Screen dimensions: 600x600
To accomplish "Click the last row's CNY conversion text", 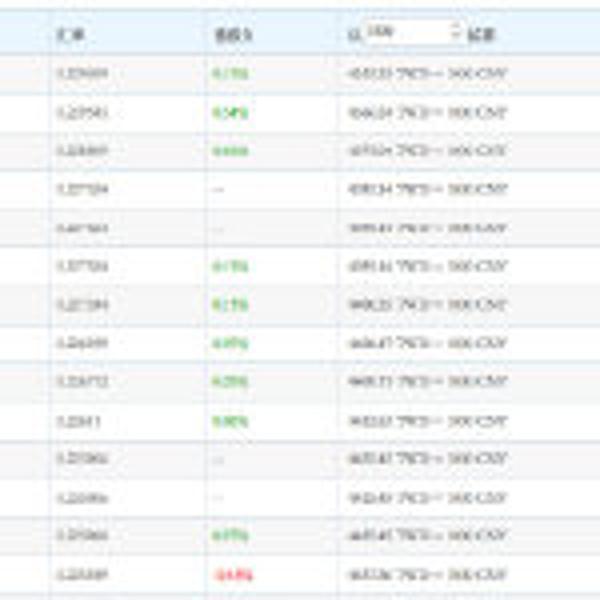I will [x=427, y=575].
